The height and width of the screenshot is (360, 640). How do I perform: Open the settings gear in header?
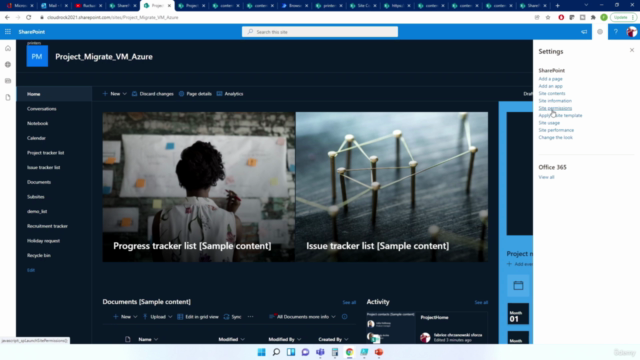[600, 32]
